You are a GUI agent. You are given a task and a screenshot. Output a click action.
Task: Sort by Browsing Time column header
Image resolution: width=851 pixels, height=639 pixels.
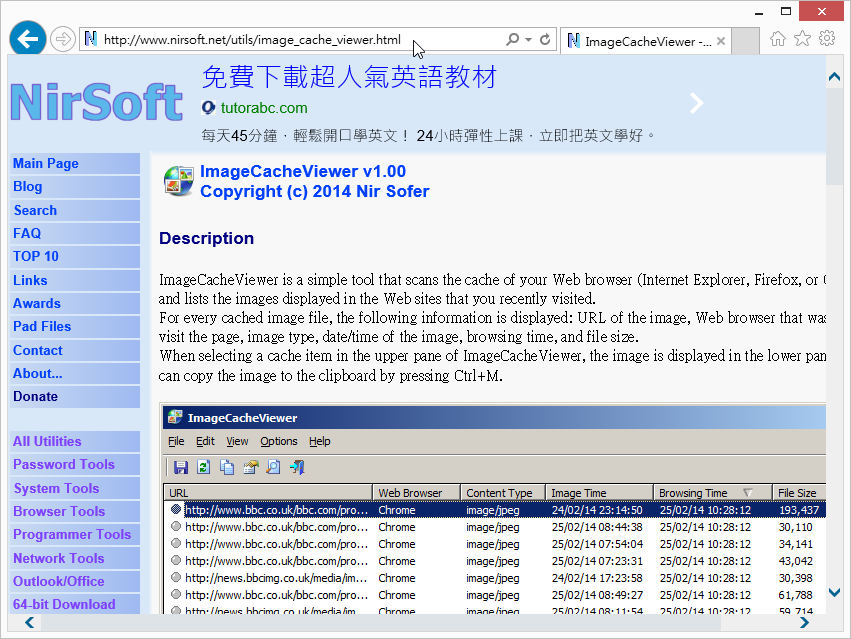pos(712,492)
